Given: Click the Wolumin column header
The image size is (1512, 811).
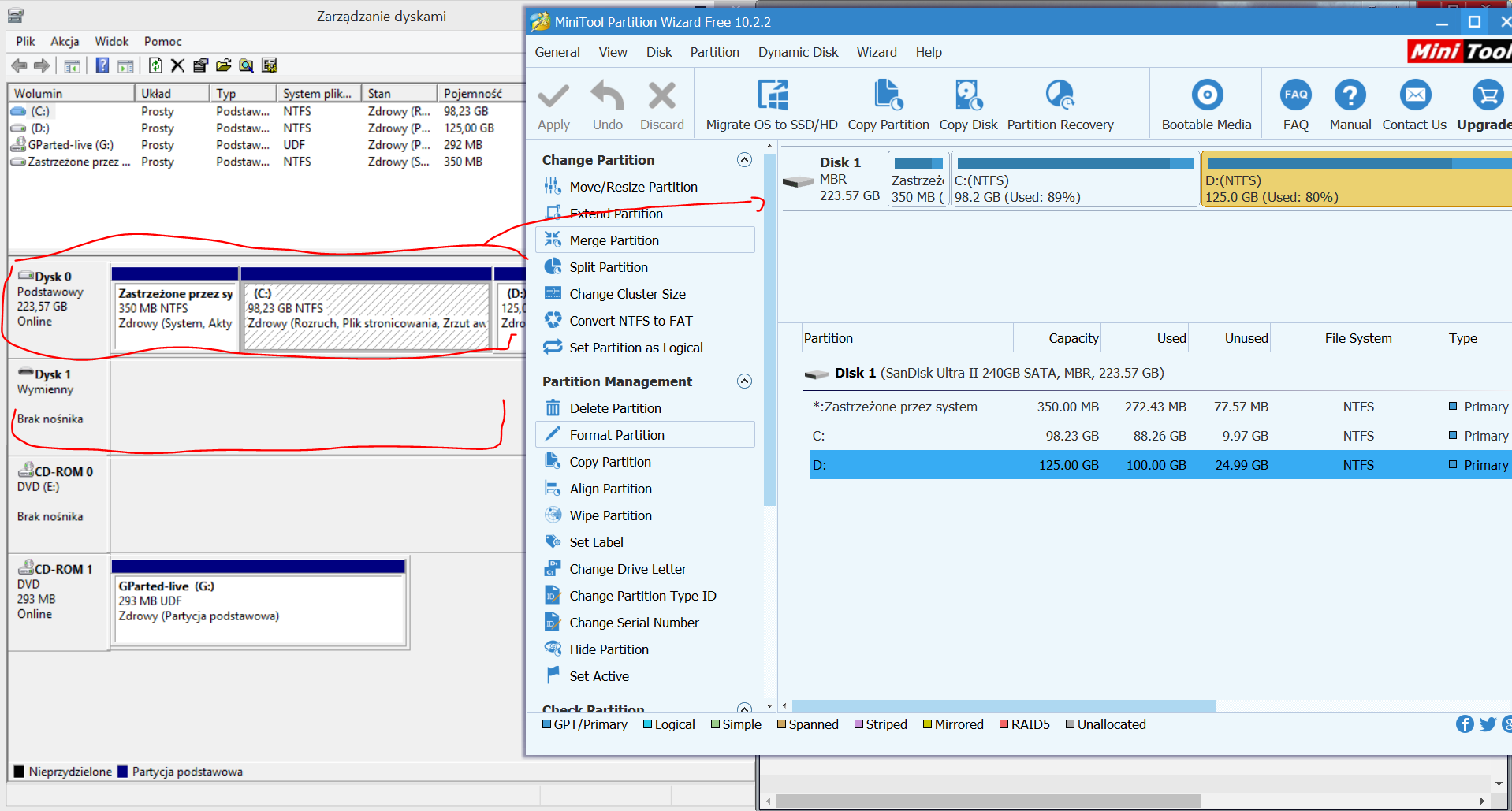Looking at the screenshot, I should click(71, 93).
